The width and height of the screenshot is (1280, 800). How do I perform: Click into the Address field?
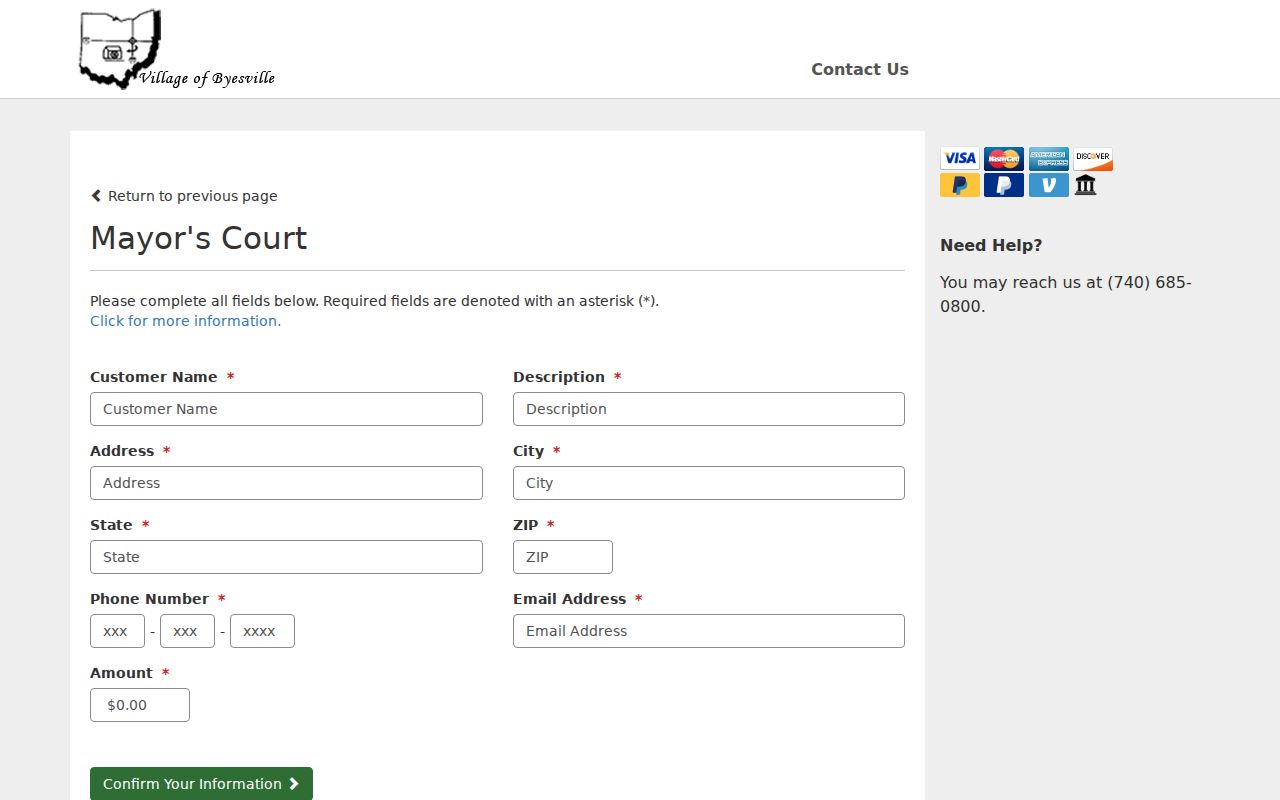[x=286, y=483]
